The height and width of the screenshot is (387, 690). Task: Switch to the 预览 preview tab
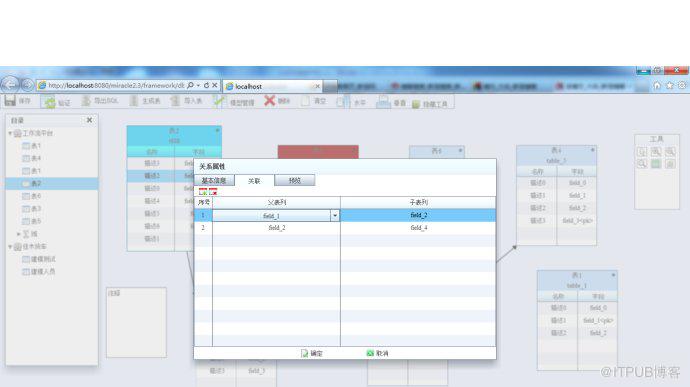coord(295,181)
